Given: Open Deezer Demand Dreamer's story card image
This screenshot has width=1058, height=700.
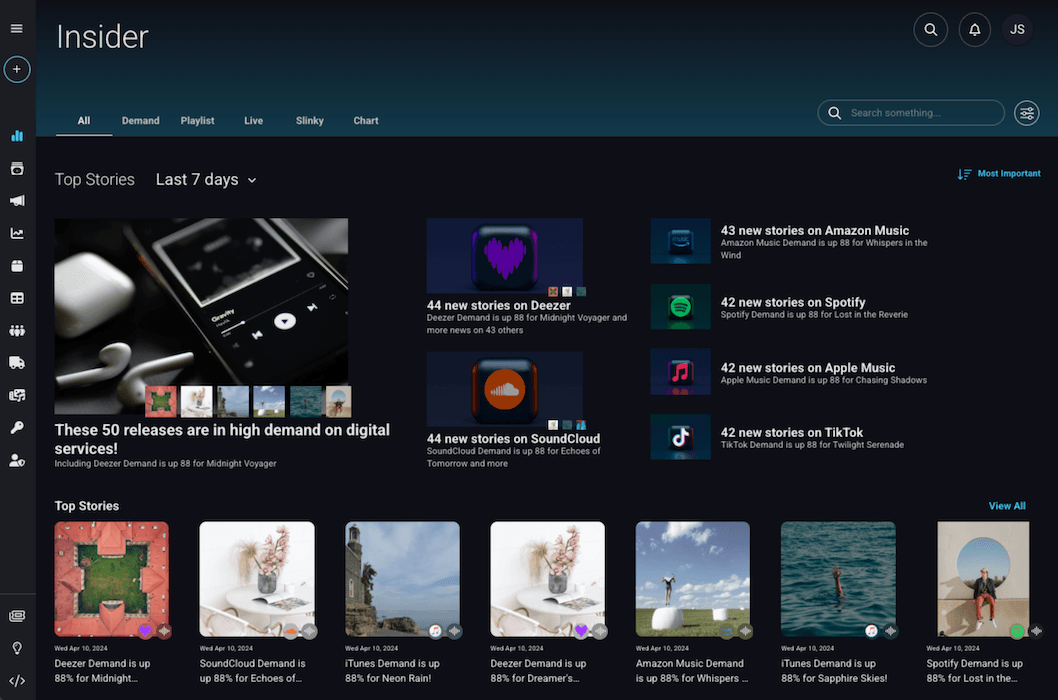Looking at the screenshot, I should pyautogui.click(x=548, y=579).
